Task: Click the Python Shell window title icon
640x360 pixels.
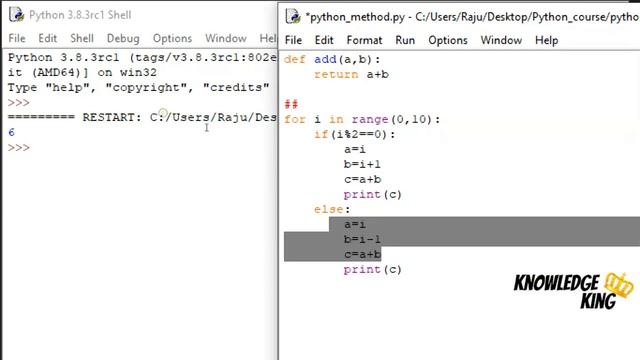Action: coord(16,15)
